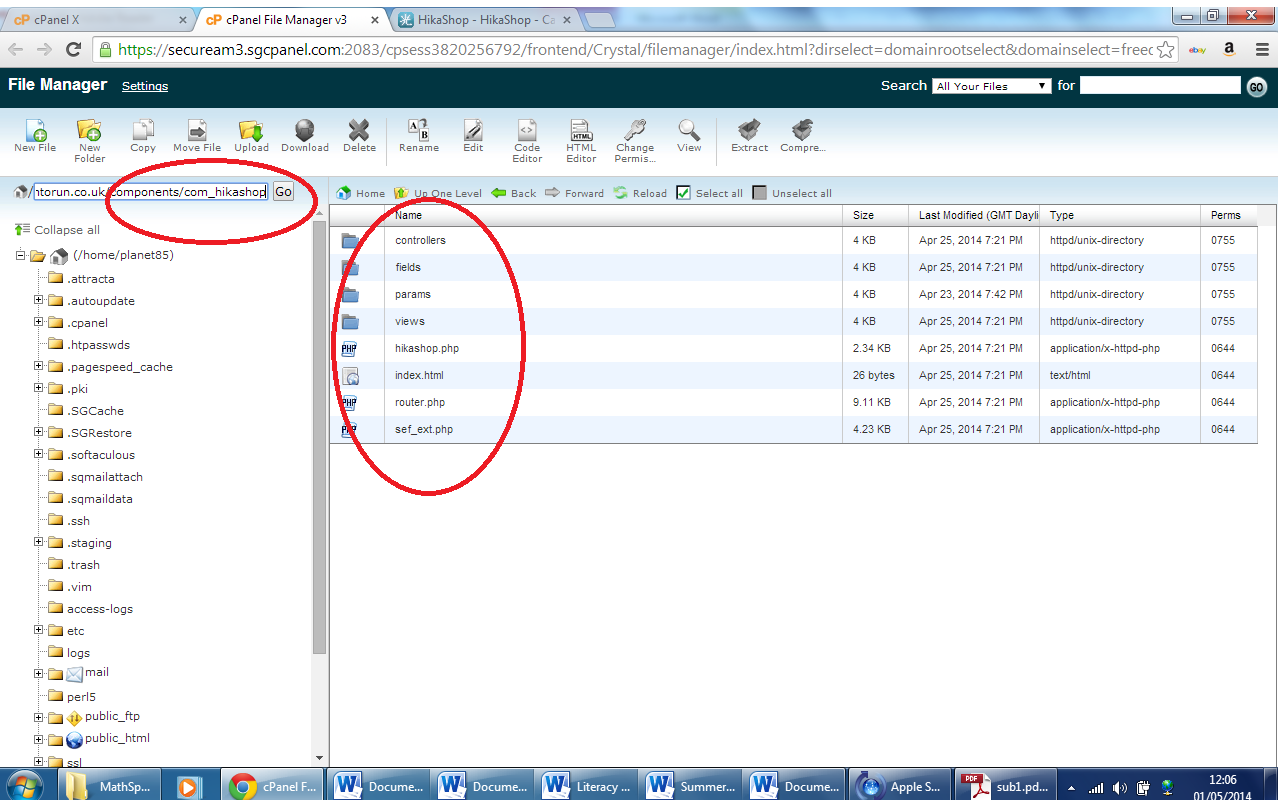Go to Home in file navigation bar
The image size is (1280, 800).
point(361,193)
